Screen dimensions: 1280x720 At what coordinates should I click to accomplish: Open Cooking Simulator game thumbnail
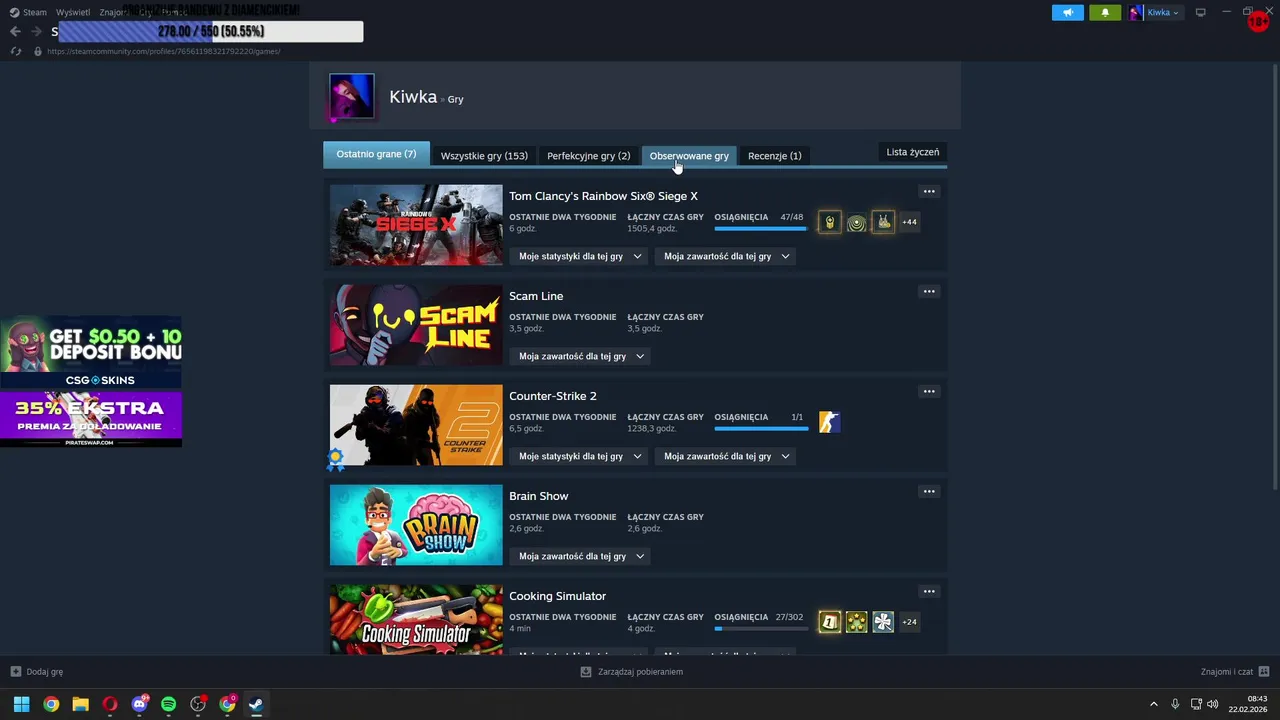pyautogui.click(x=416, y=619)
